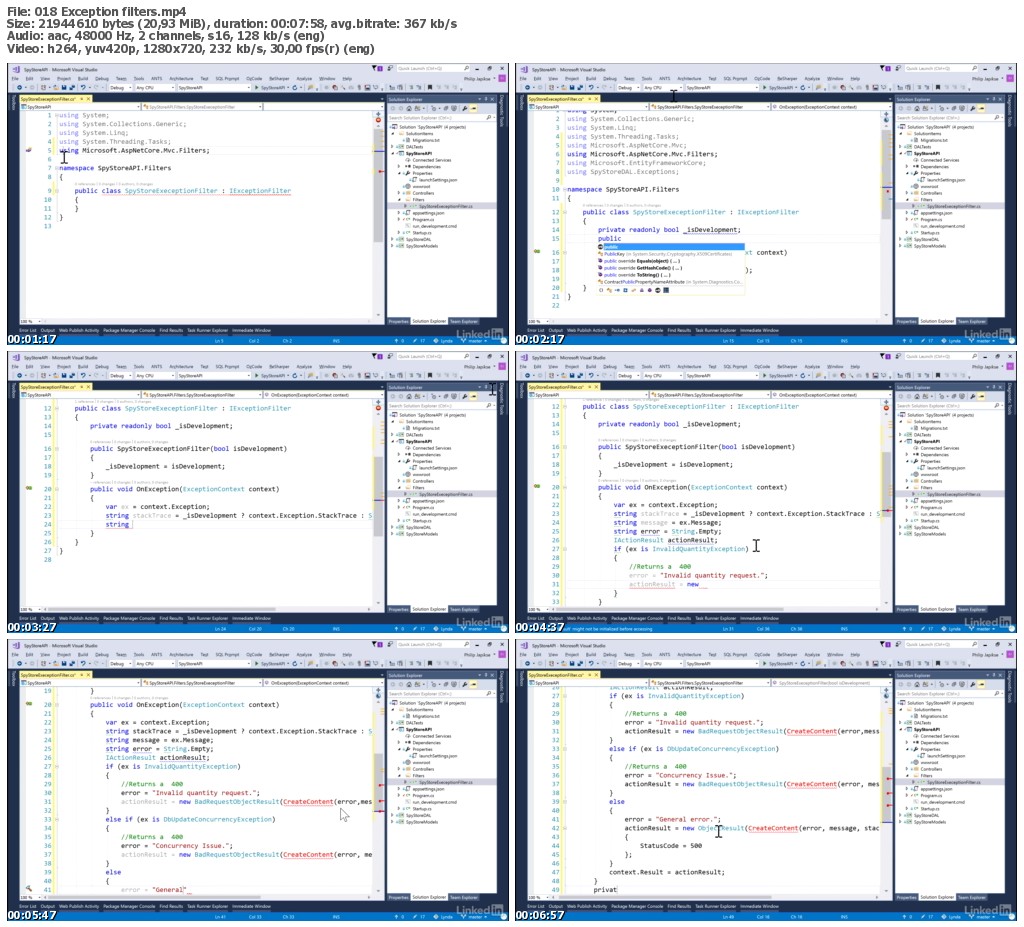Click the feedback icon beside the flag in the 00:03:27 frame

[x=389, y=357]
